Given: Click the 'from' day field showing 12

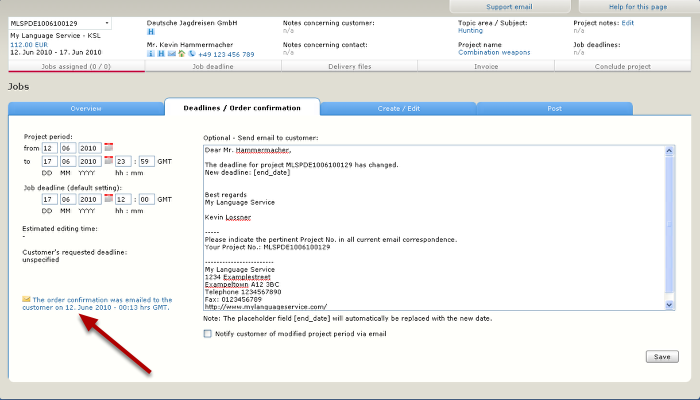Looking at the screenshot, I should tap(50, 148).
